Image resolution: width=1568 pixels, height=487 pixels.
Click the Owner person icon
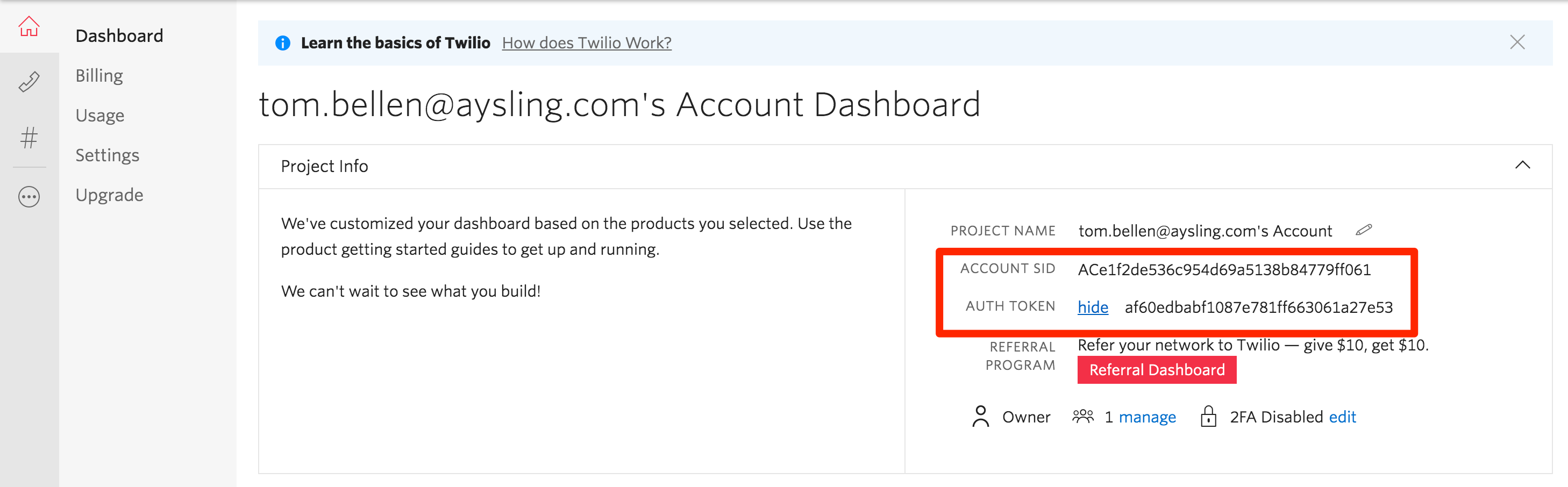pyautogui.click(x=980, y=417)
